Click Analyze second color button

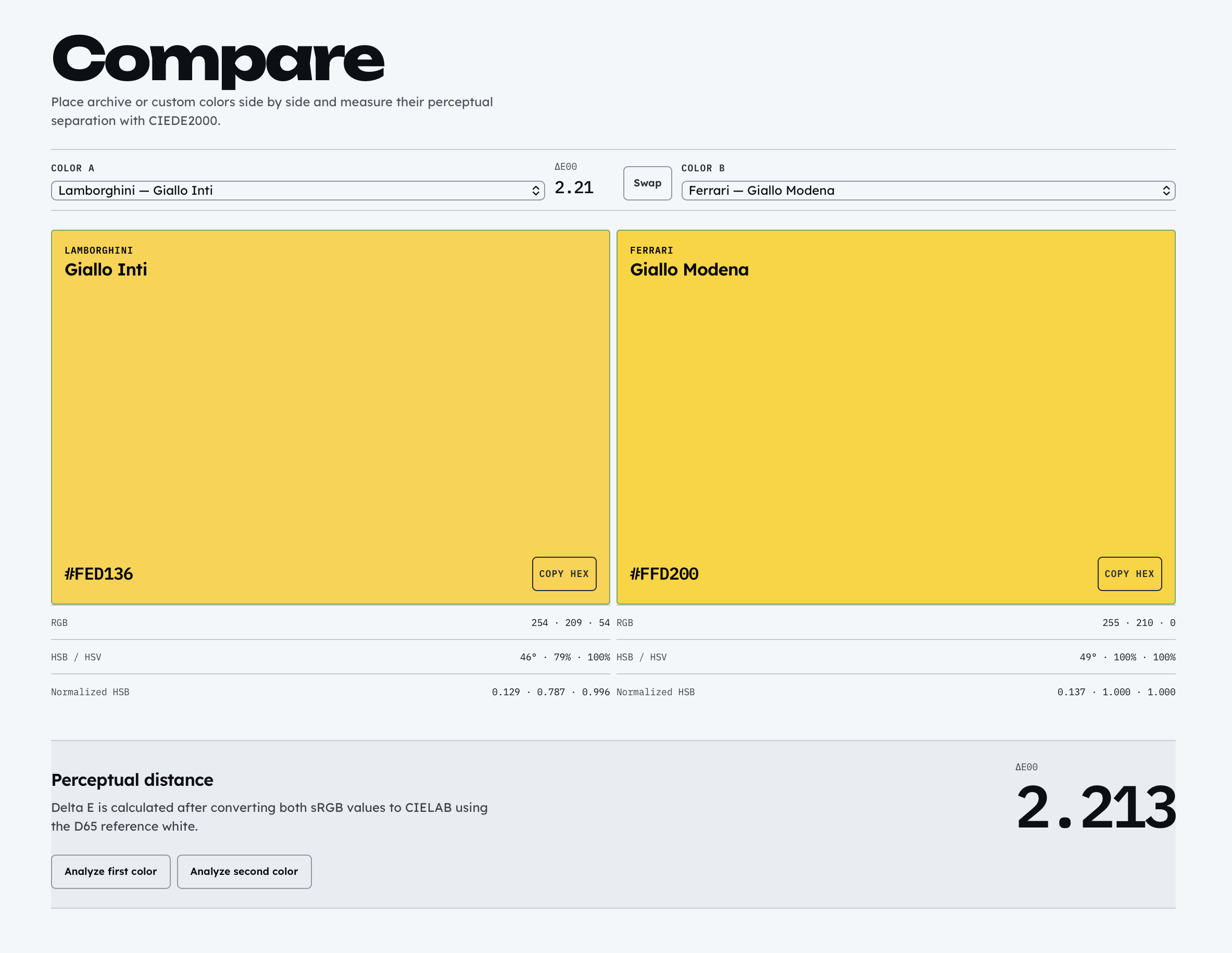tap(244, 872)
